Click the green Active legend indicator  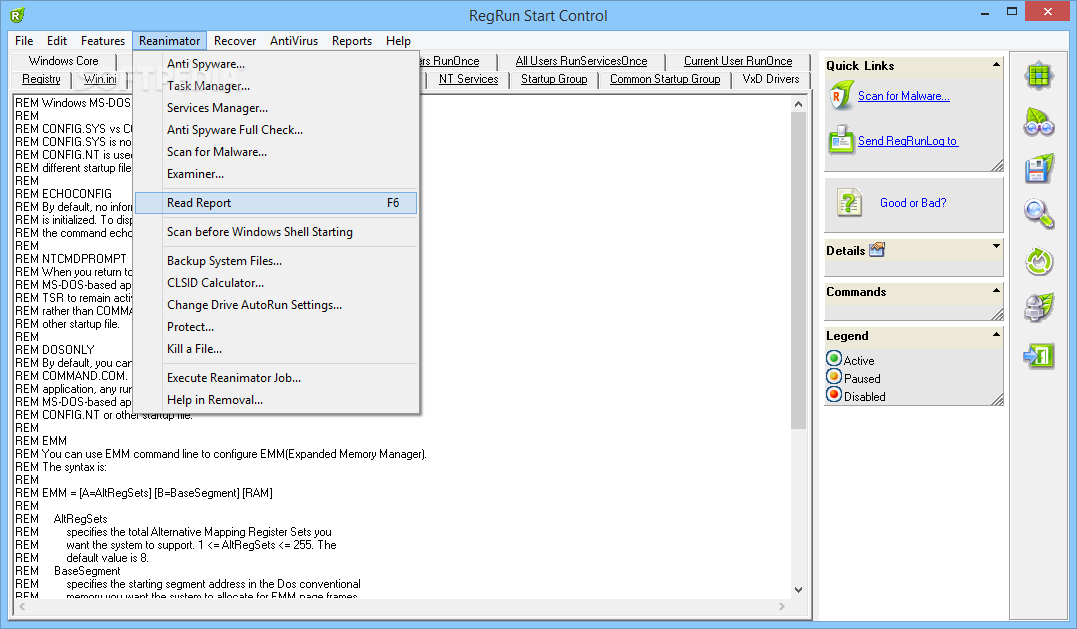(834, 358)
